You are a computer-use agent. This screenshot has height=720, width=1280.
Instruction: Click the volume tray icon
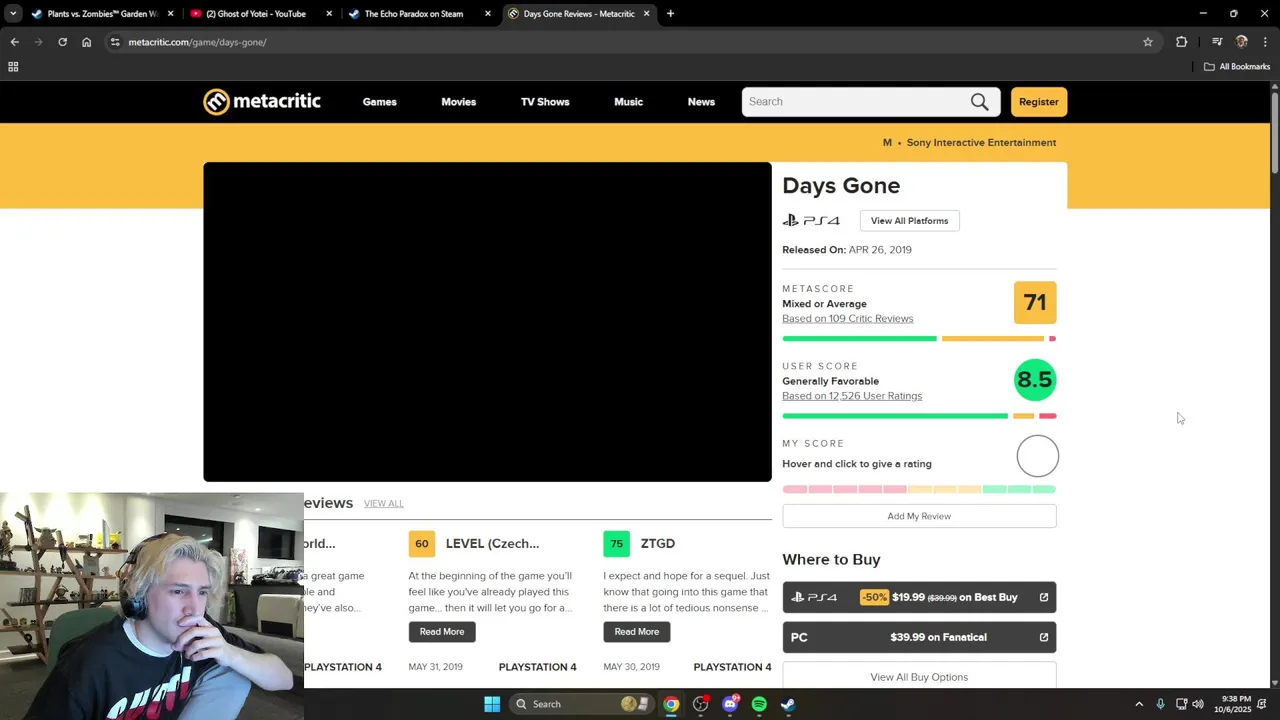coord(1198,704)
